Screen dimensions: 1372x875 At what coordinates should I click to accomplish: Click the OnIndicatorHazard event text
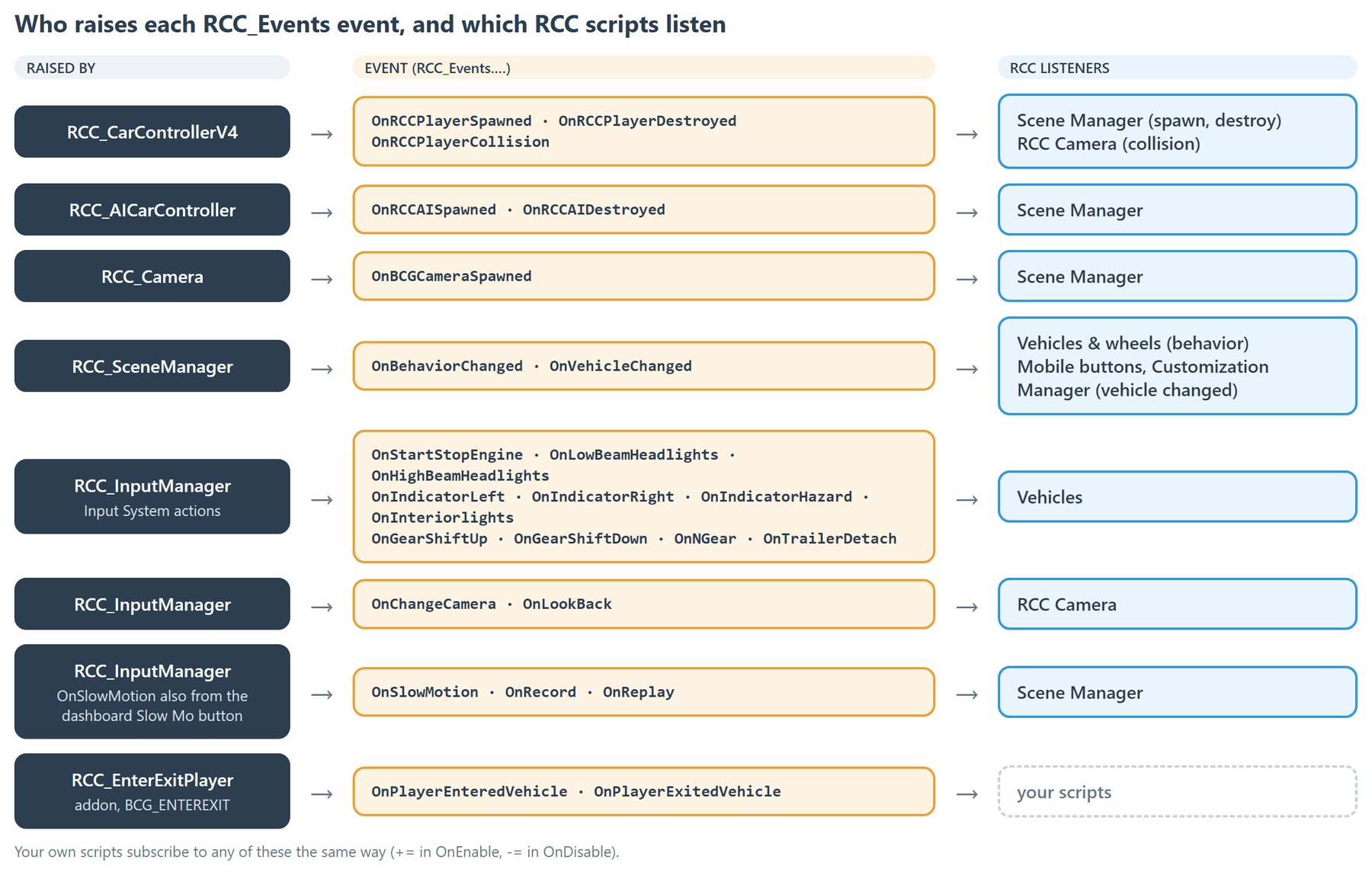click(776, 496)
